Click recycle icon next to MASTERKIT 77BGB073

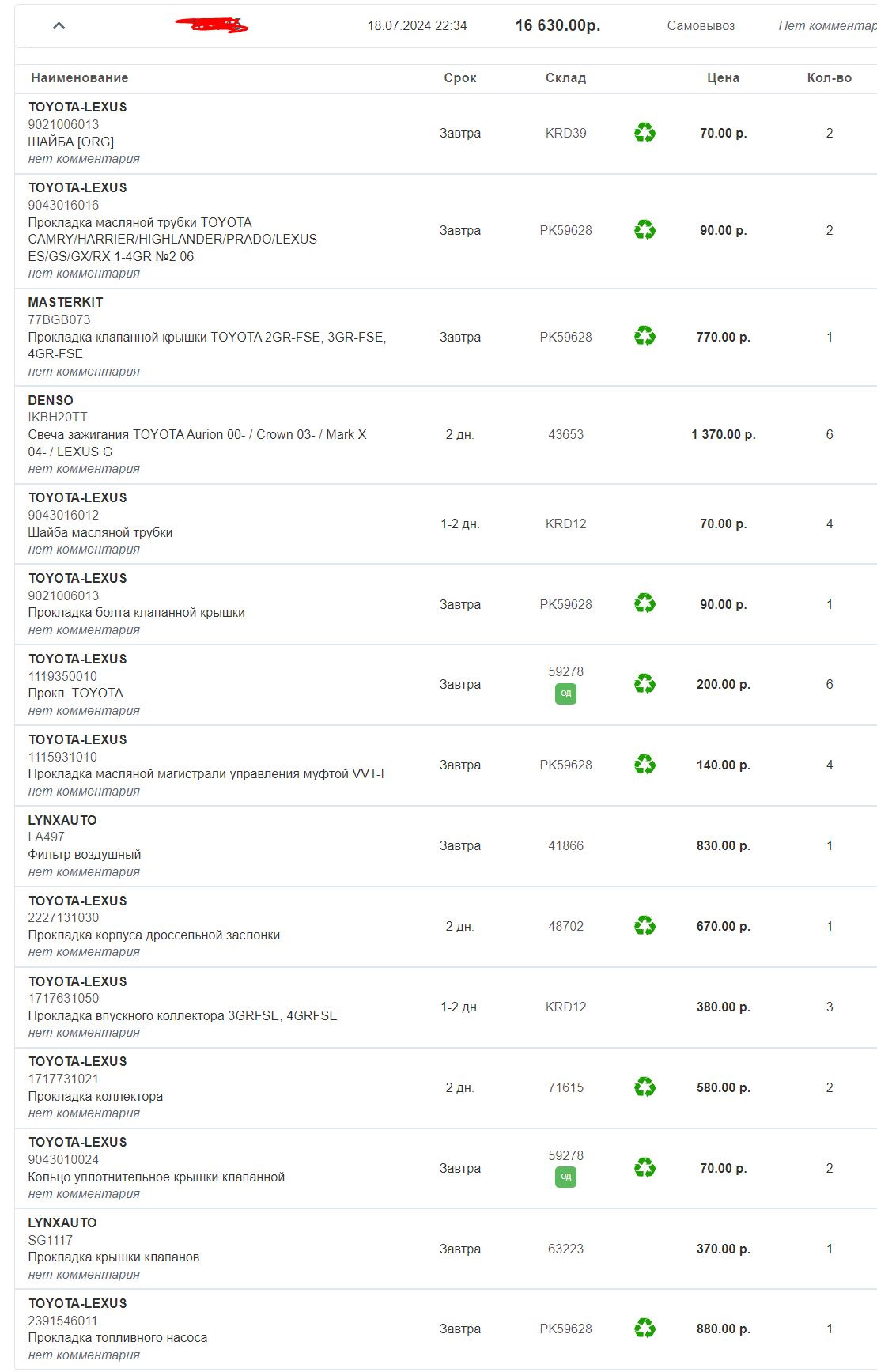point(645,337)
